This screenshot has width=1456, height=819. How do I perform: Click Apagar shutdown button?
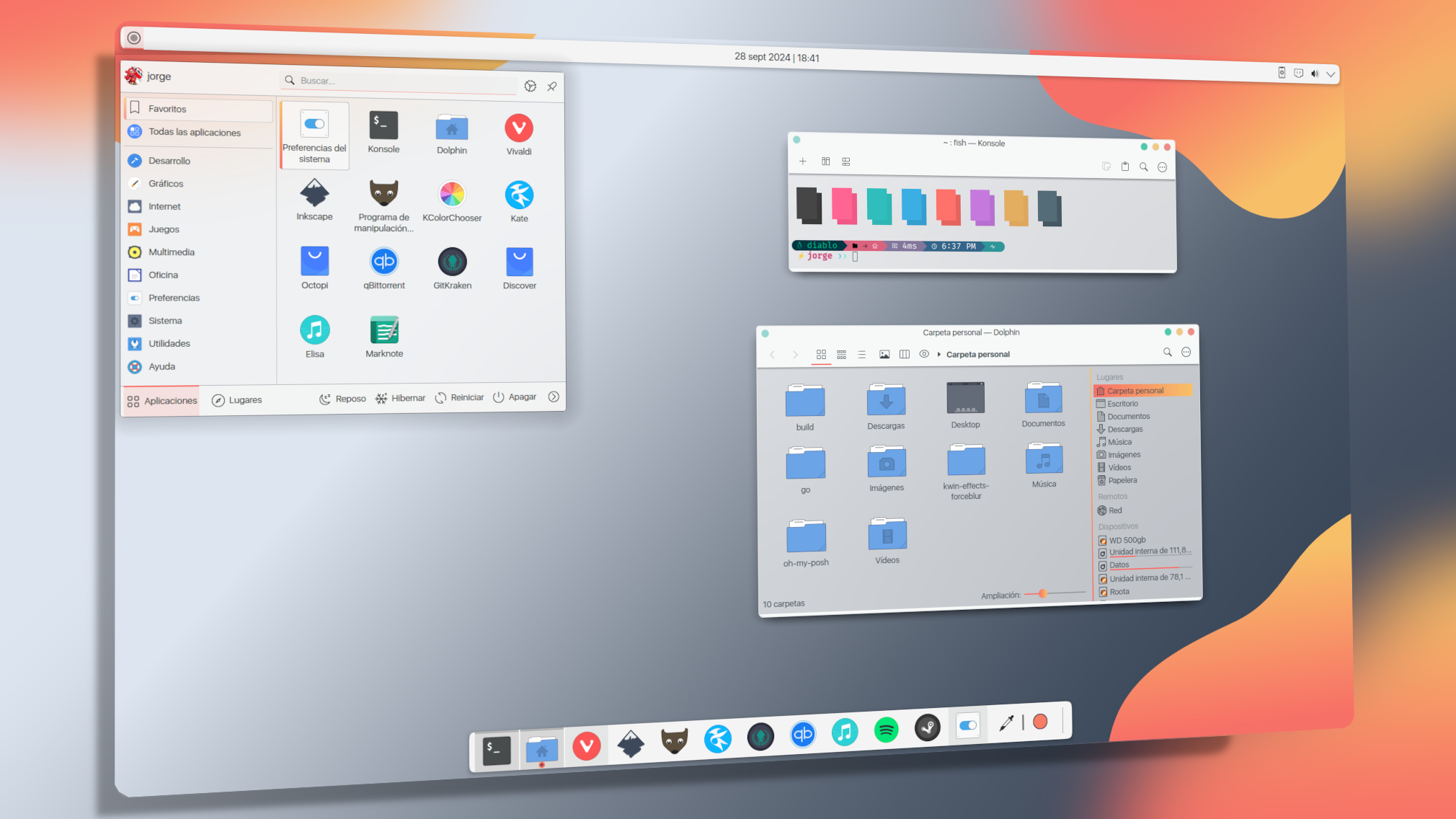515,397
